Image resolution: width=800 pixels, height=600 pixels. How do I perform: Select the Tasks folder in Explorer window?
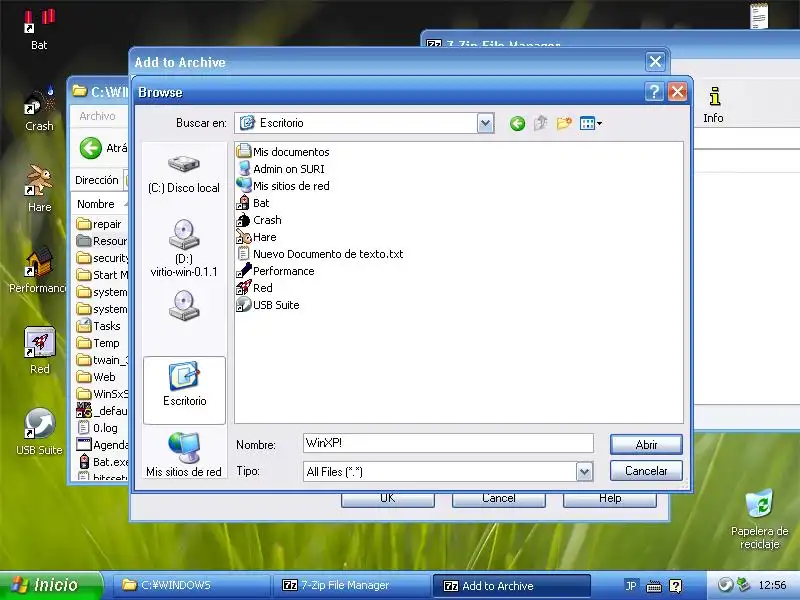[x=99, y=326]
